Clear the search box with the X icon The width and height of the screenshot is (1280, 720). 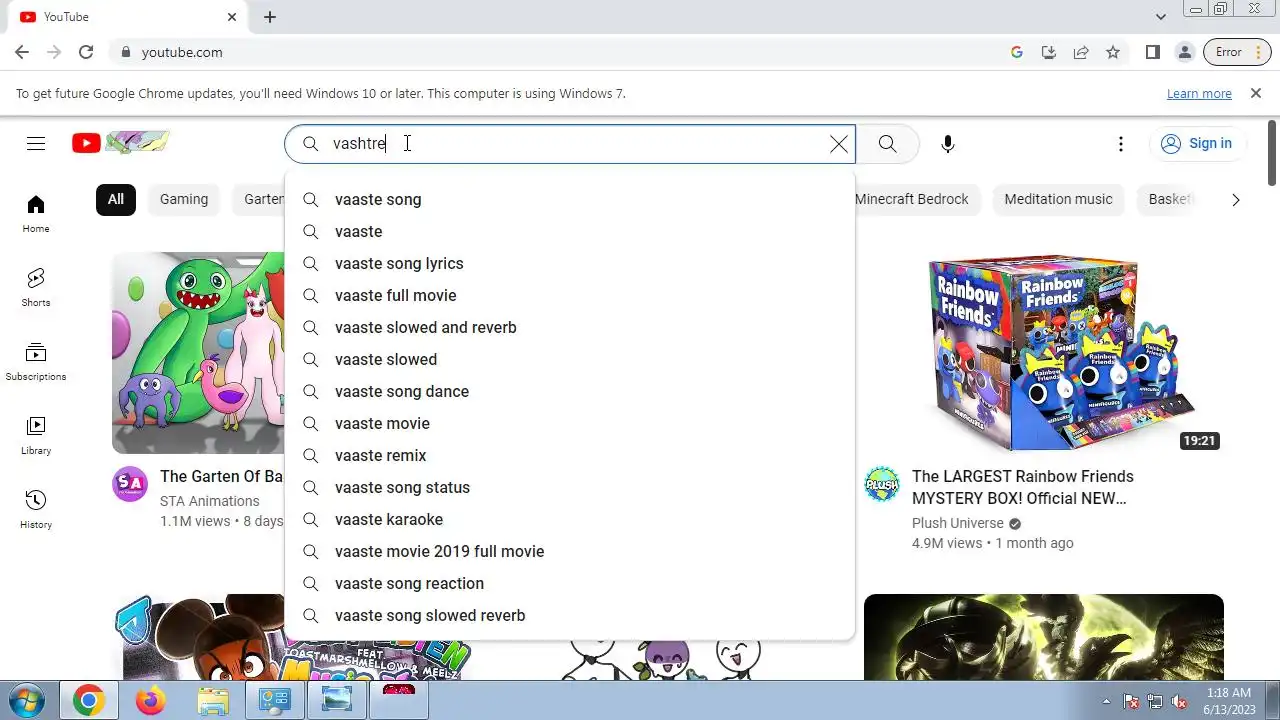[839, 144]
